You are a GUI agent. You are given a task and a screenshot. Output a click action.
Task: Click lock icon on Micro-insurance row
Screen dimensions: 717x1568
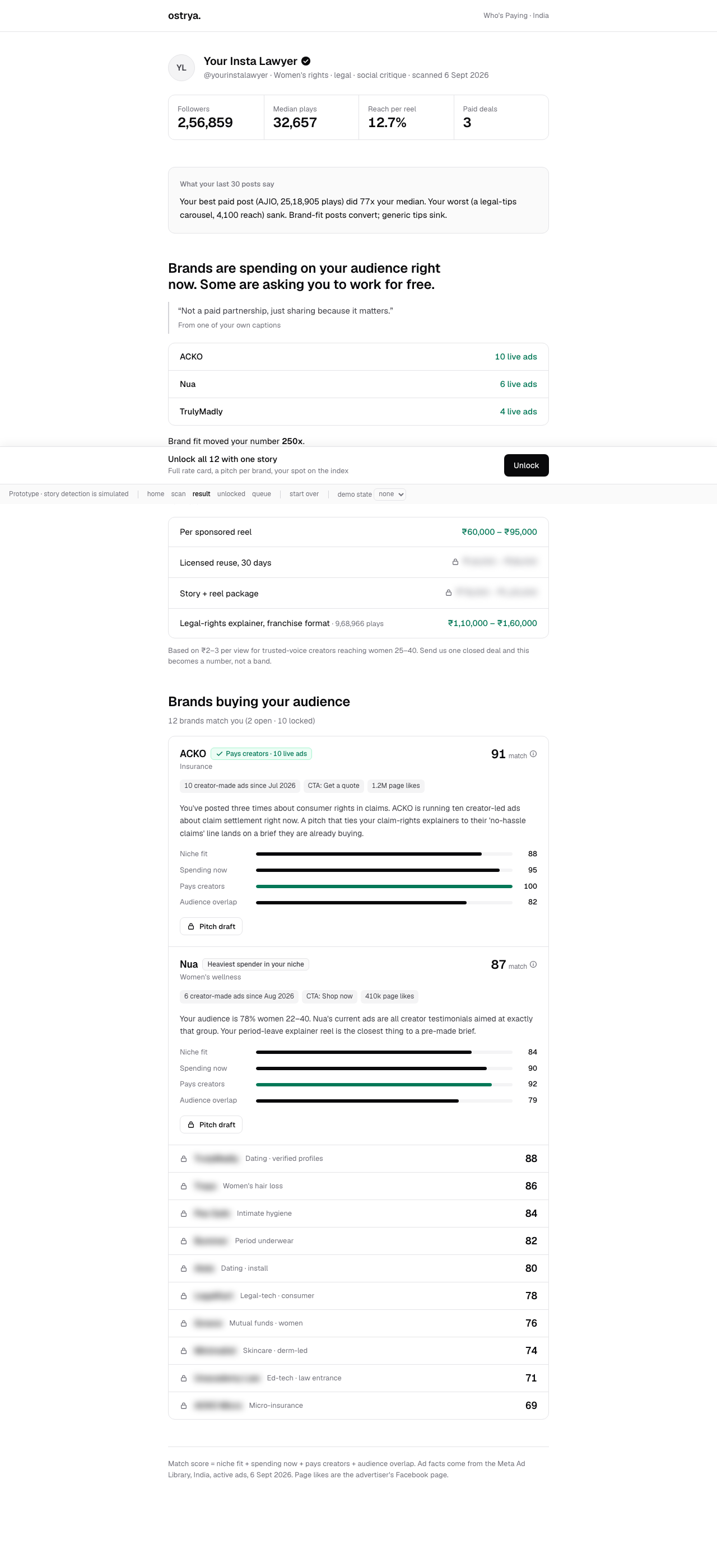(183, 1406)
